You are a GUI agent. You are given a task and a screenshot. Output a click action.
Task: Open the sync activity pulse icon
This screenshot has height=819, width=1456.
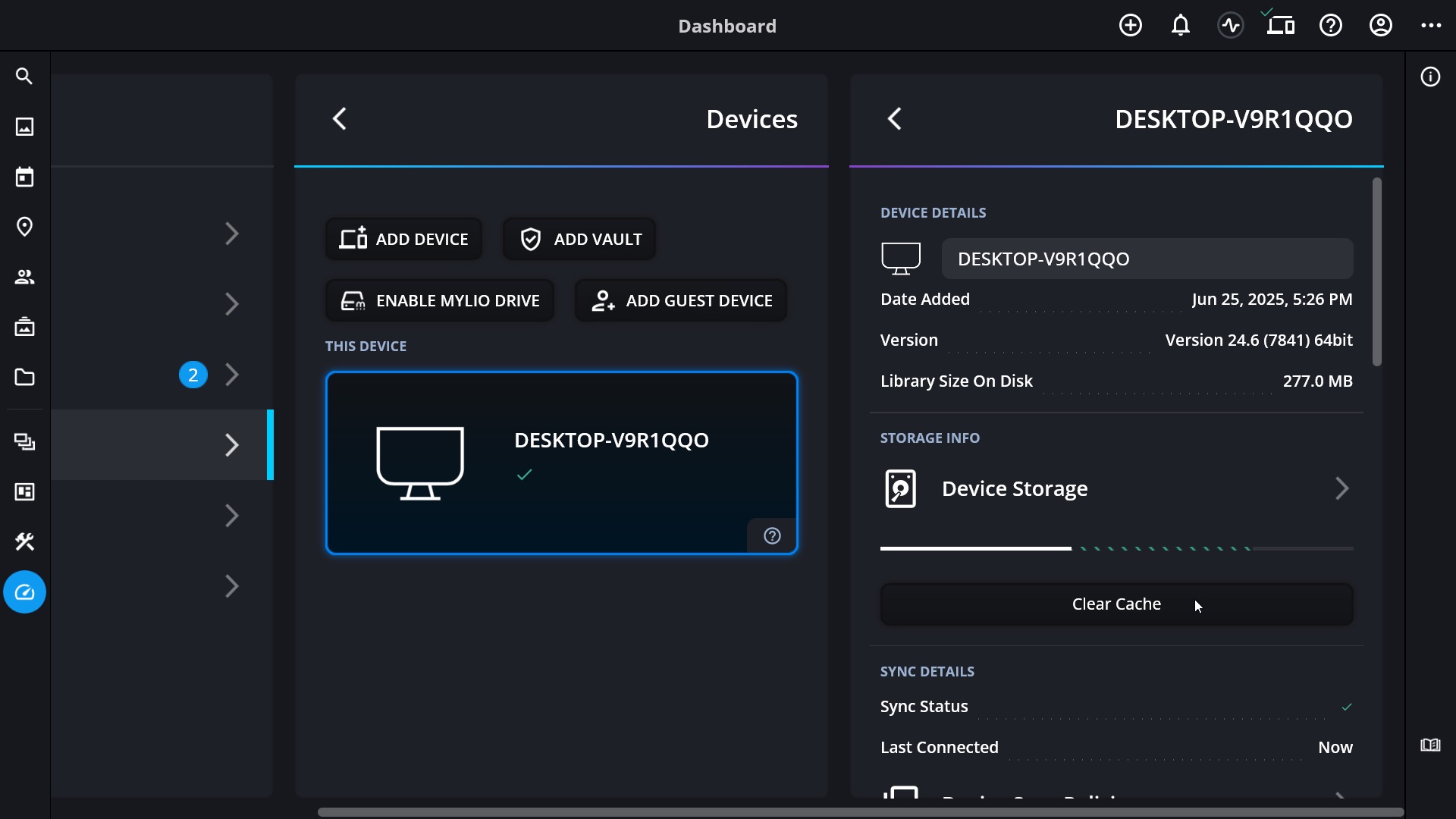[1231, 26]
